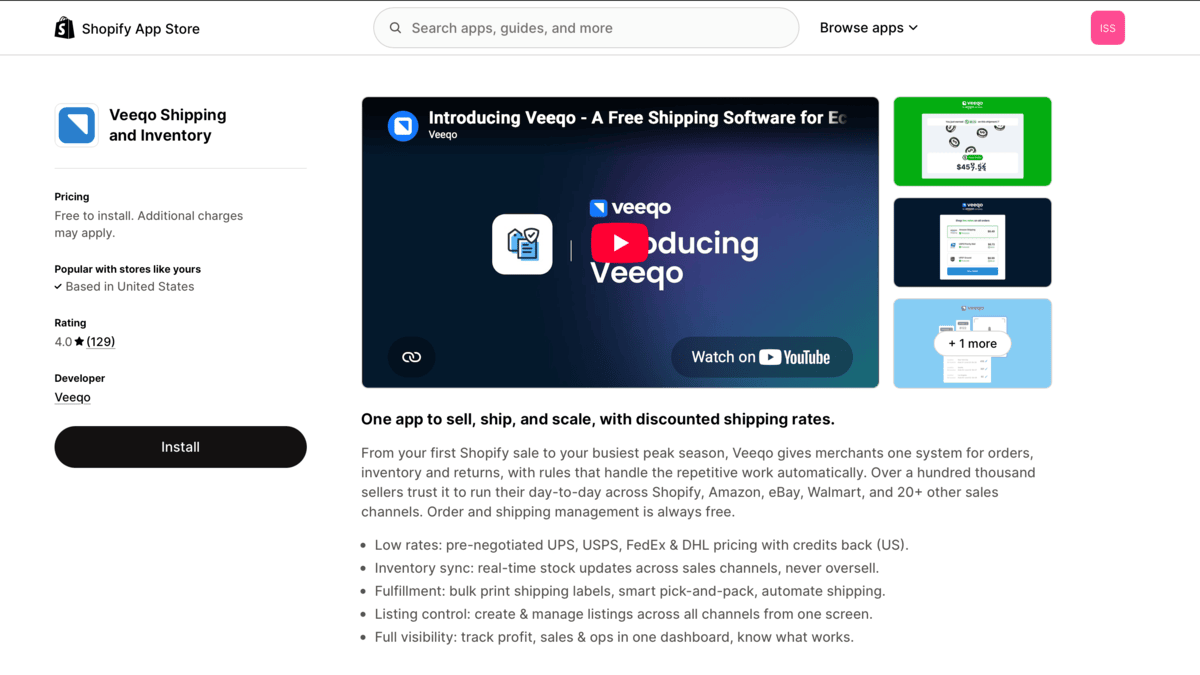Open the Veeqo developer link
1200x675 pixels.
pos(72,397)
